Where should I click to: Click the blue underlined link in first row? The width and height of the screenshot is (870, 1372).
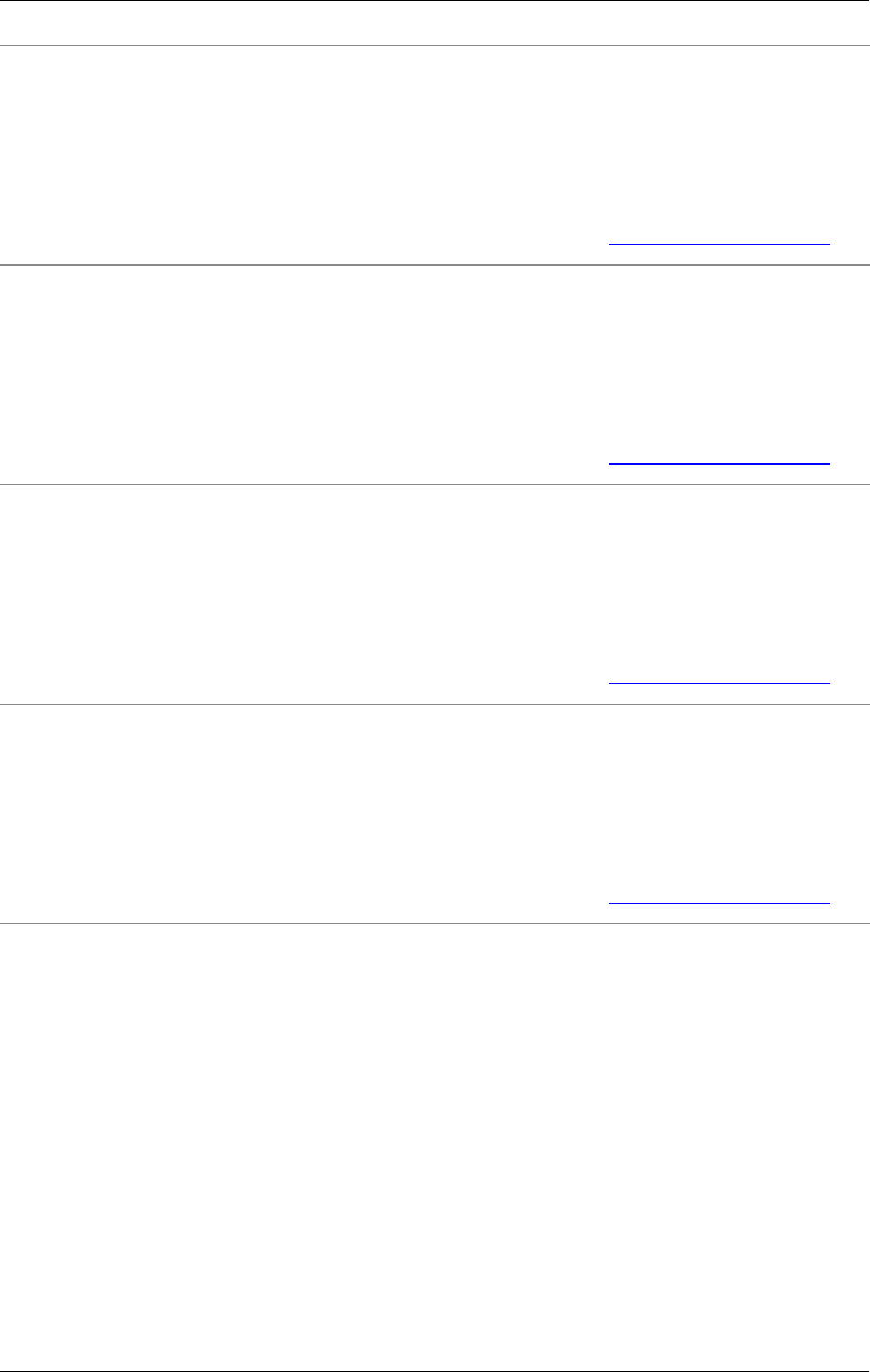tap(719, 243)
